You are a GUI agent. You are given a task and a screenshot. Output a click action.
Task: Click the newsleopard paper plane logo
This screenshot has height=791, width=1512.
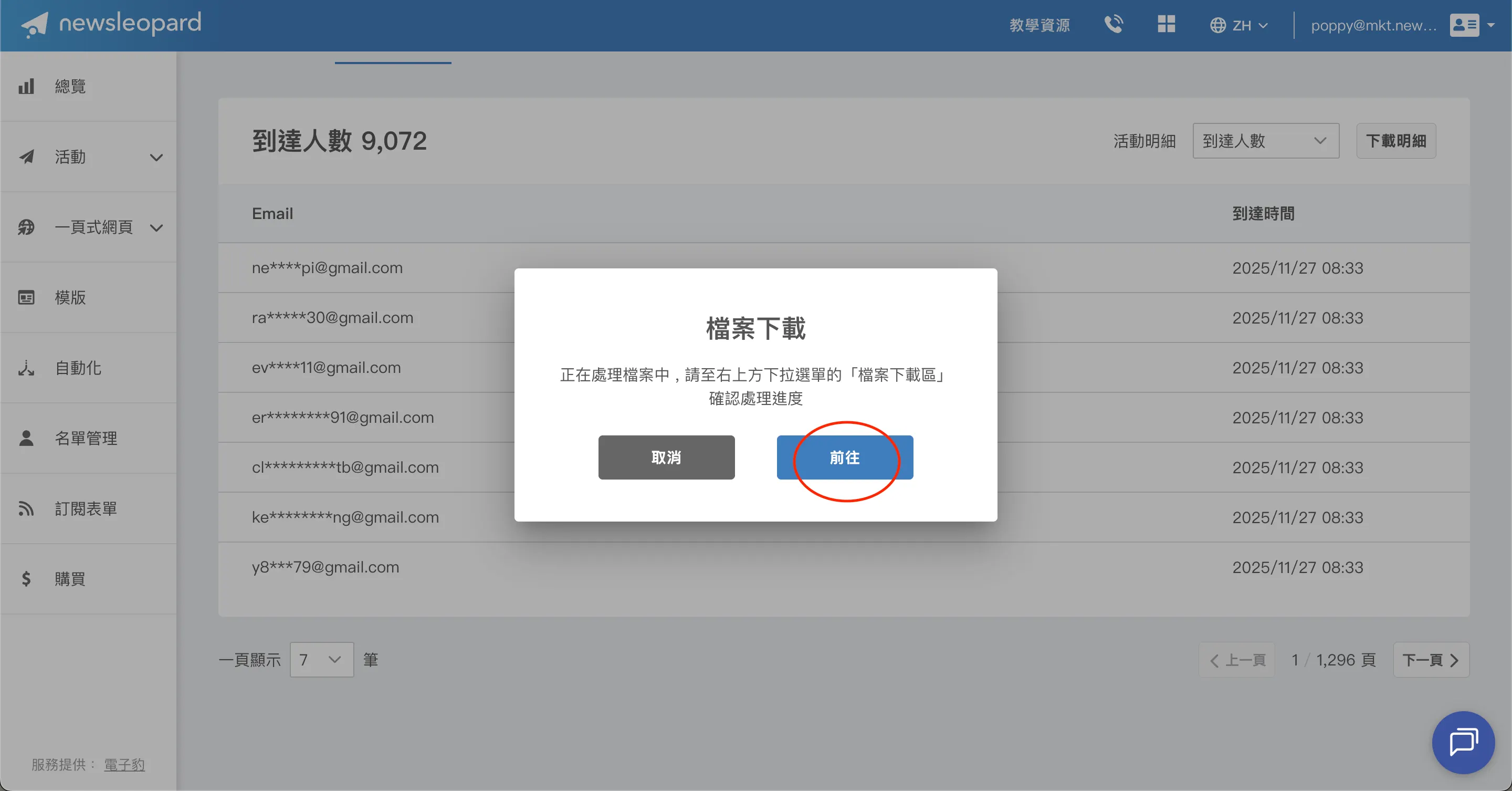point(34,25)
